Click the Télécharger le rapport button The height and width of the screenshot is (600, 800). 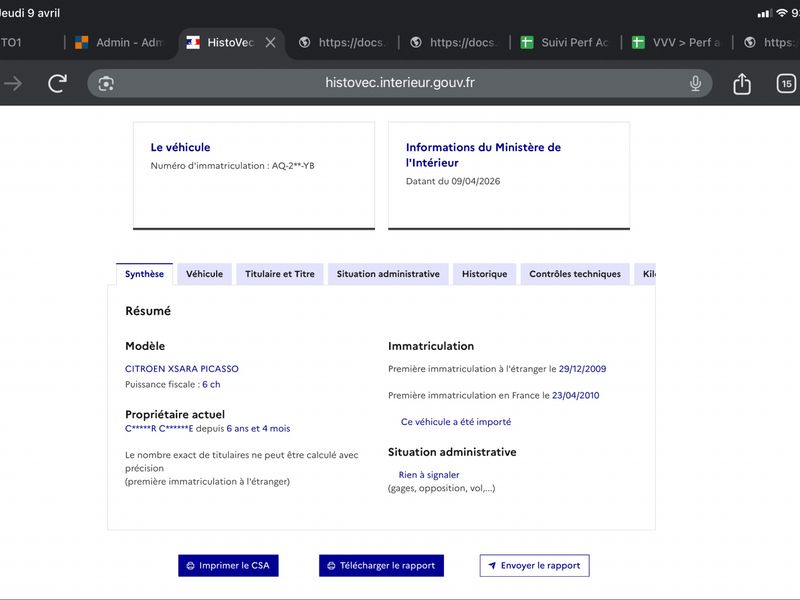[381, 565]
